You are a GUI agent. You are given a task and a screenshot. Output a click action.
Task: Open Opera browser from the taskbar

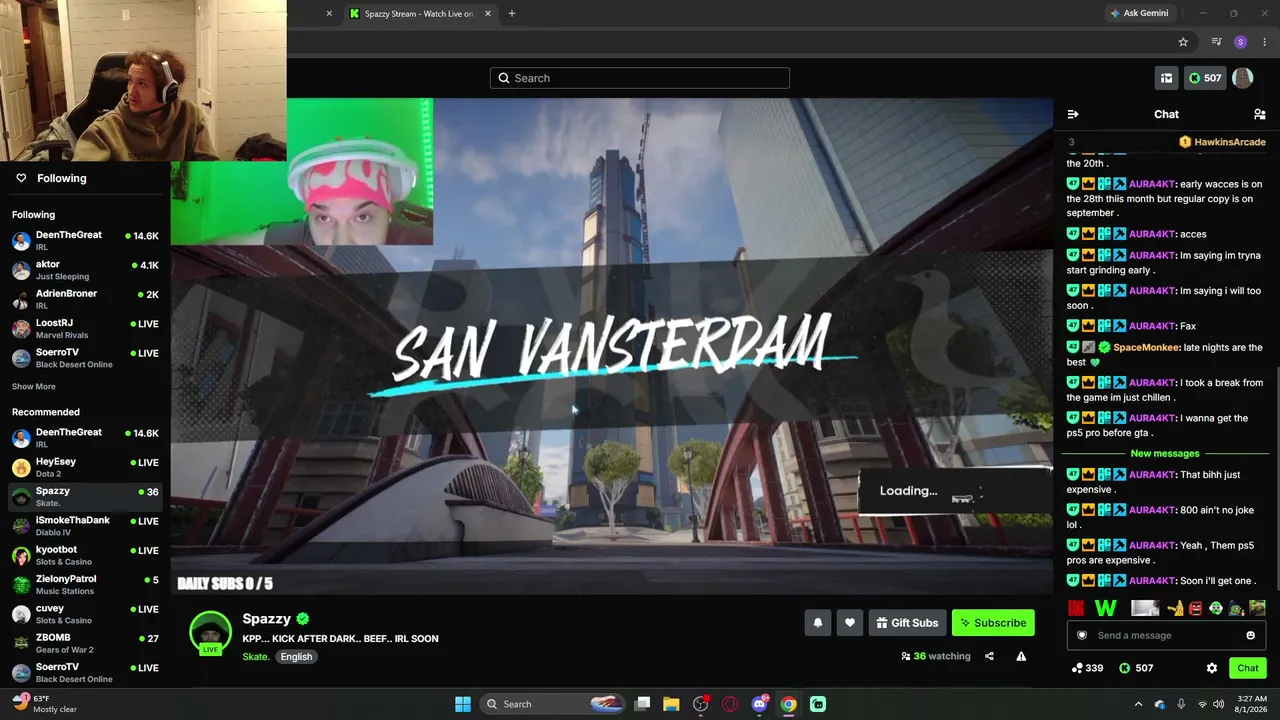(730, 704)
